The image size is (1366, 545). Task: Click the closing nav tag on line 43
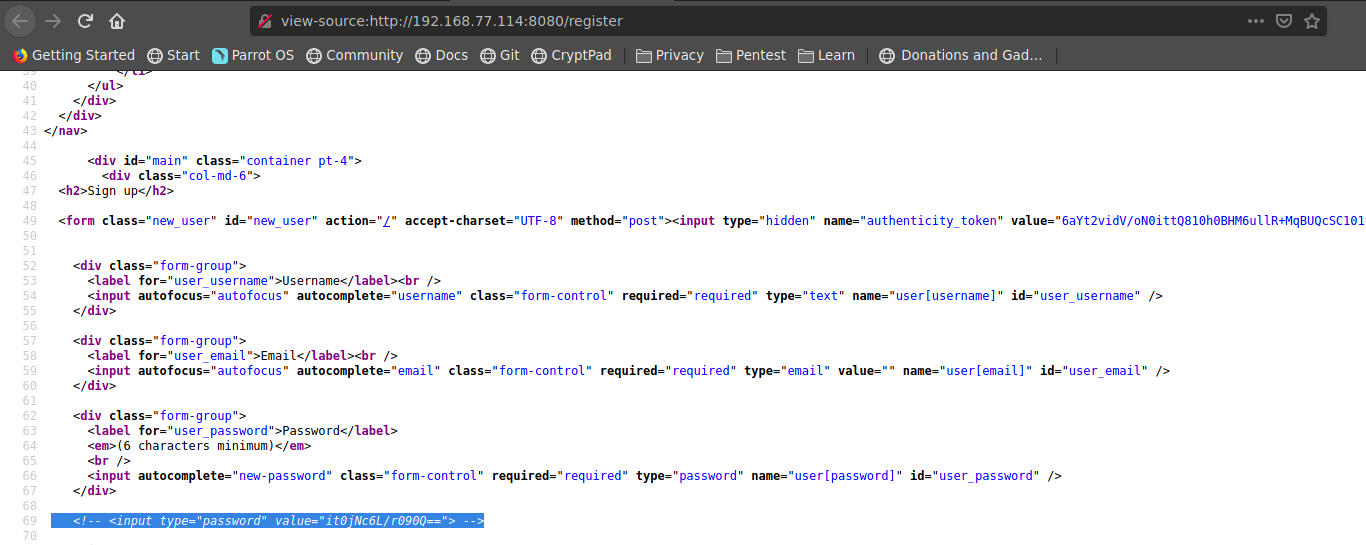point(66,130)
